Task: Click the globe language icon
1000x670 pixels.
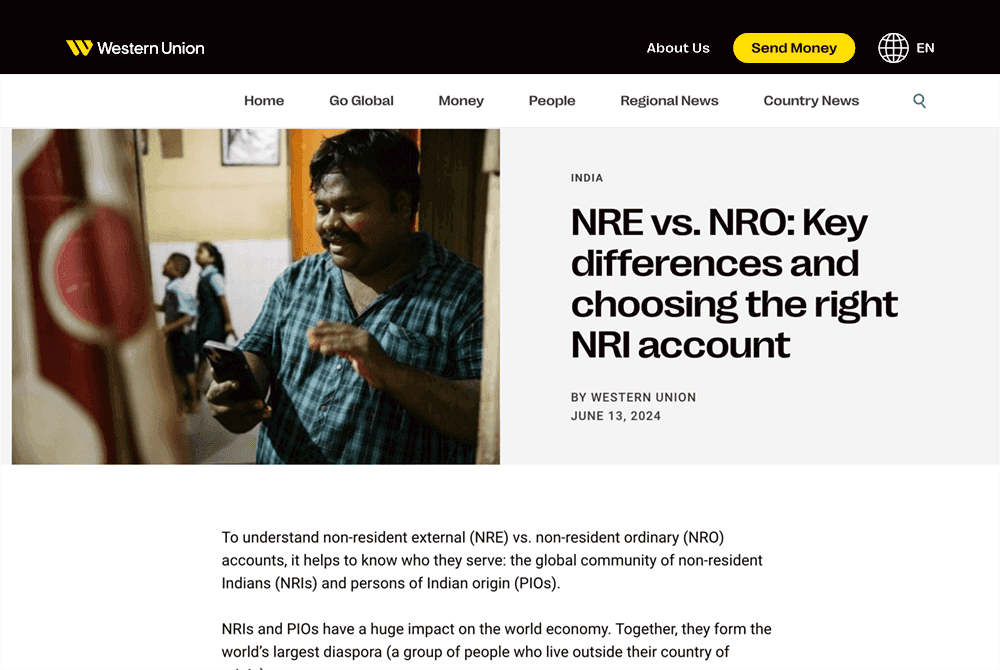Action: 893,48
